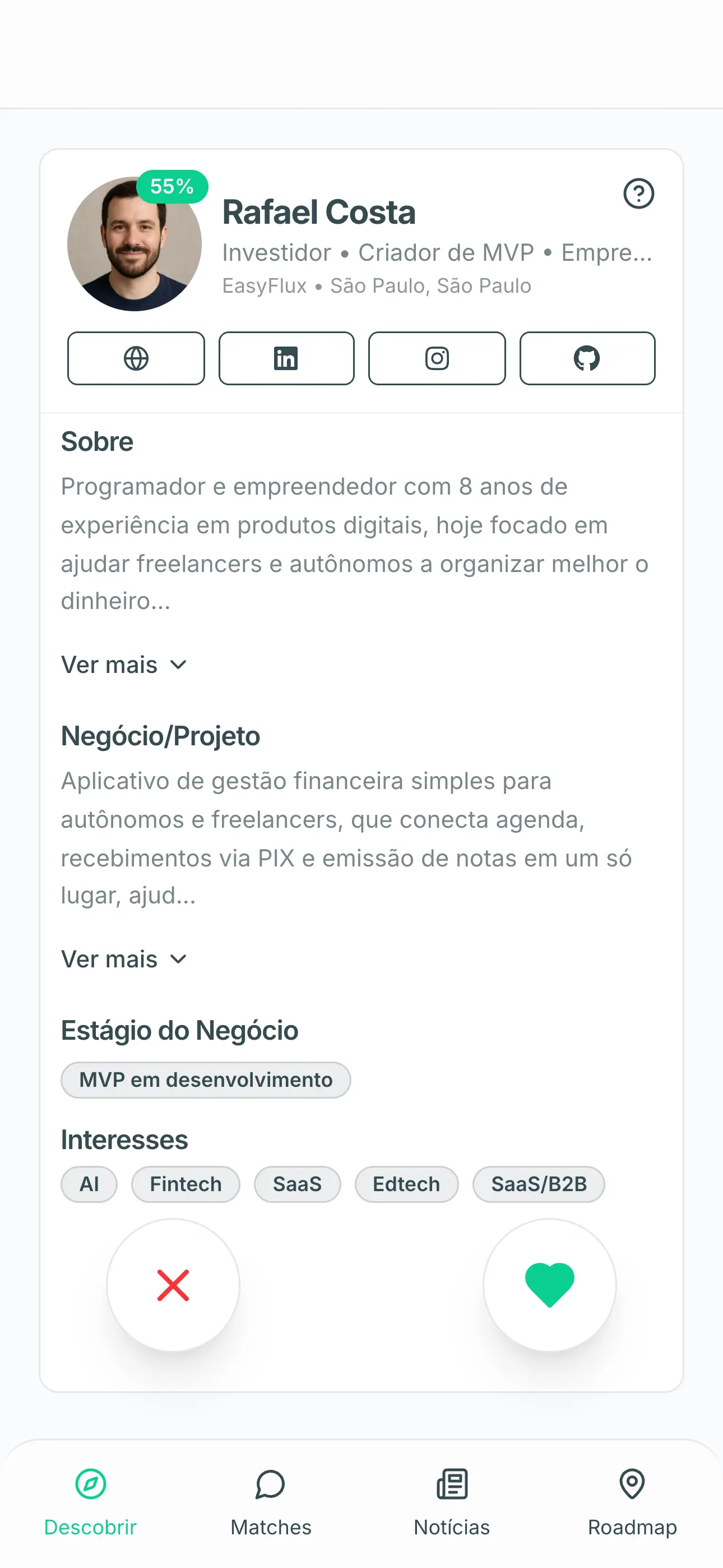Open the website globe link
723x1568 pixels.
pos(136,358)
